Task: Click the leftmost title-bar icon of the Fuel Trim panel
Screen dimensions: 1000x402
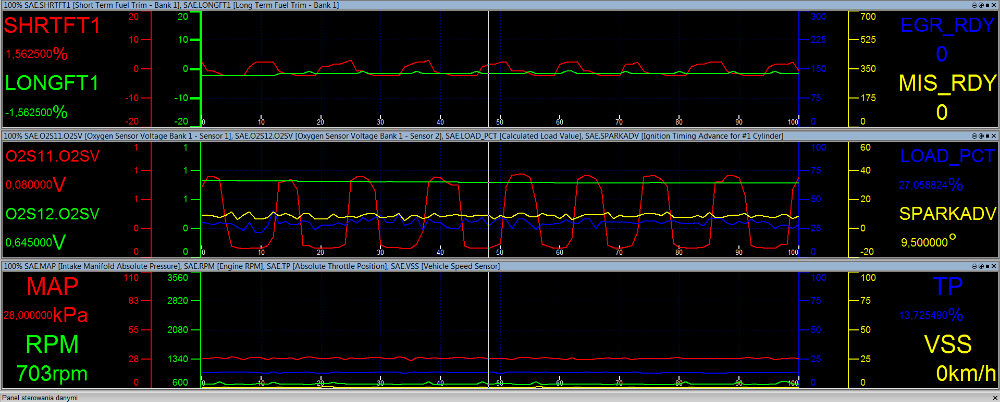Action: click(974, 5)
